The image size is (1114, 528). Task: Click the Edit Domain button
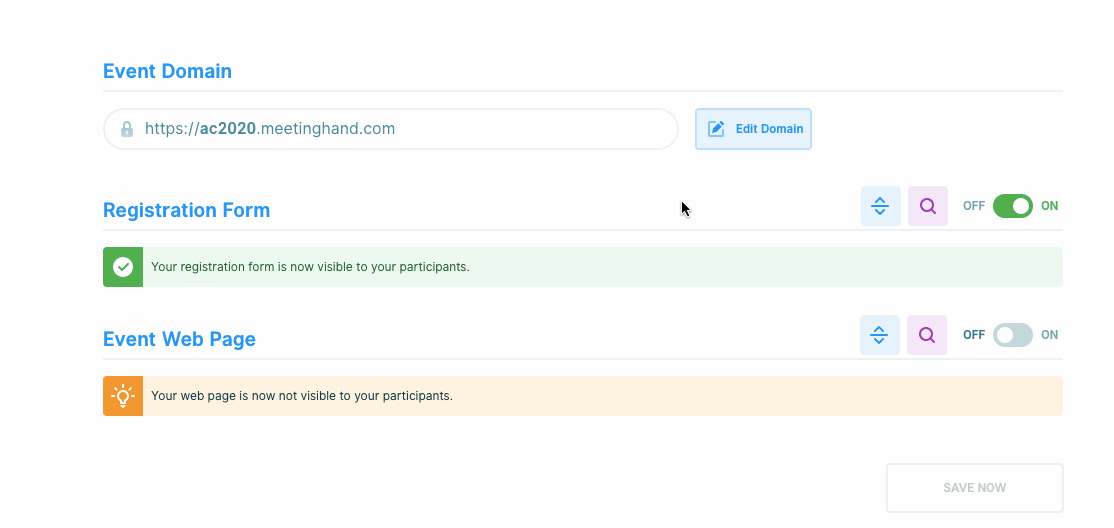point(753,129)
